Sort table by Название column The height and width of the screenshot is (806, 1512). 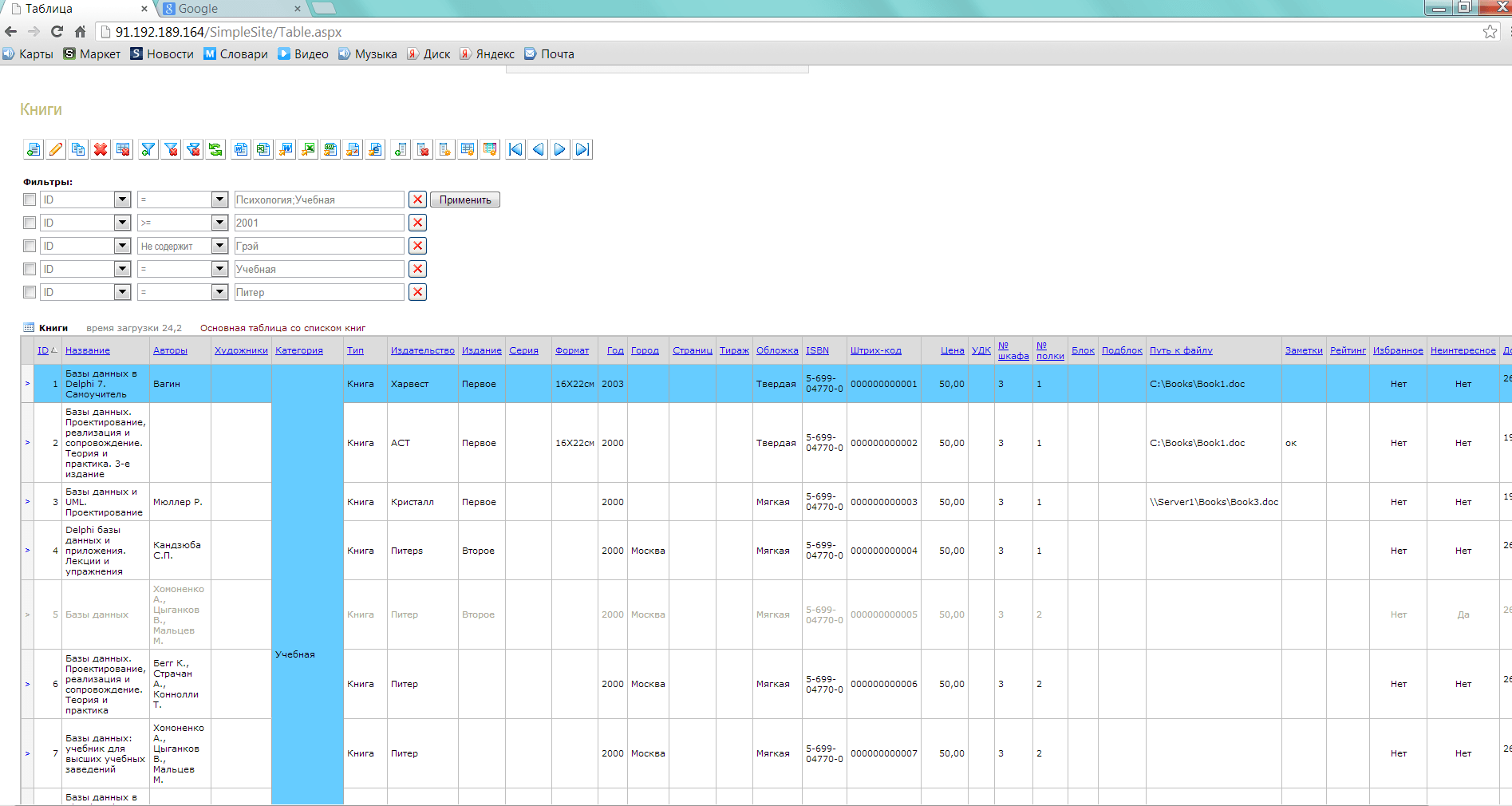pos(88,350)
